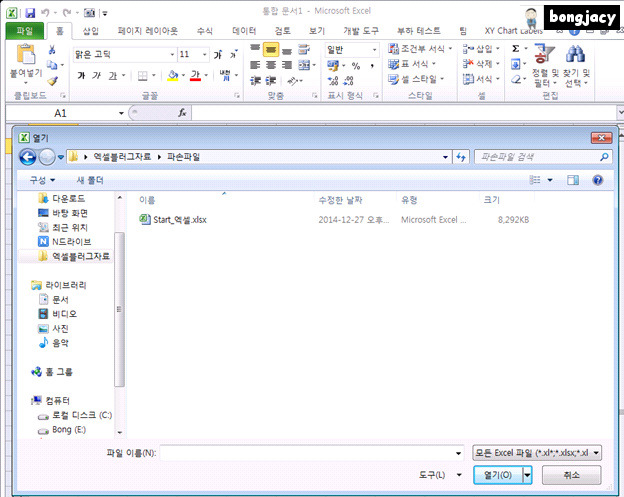Open the 구성 organize menu
This screenshot has width=624, height=497.
(x=42, y=180)
